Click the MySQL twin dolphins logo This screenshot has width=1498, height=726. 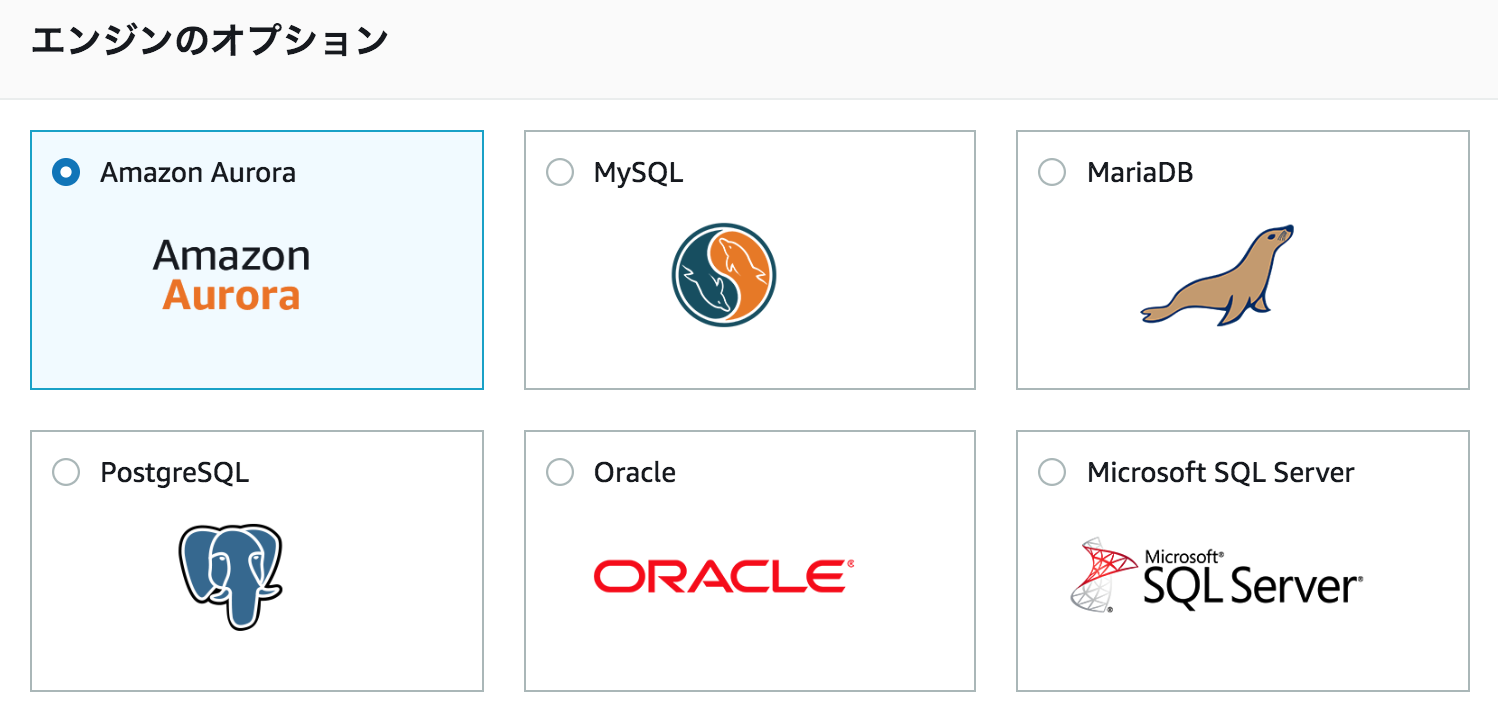point(724,274)
